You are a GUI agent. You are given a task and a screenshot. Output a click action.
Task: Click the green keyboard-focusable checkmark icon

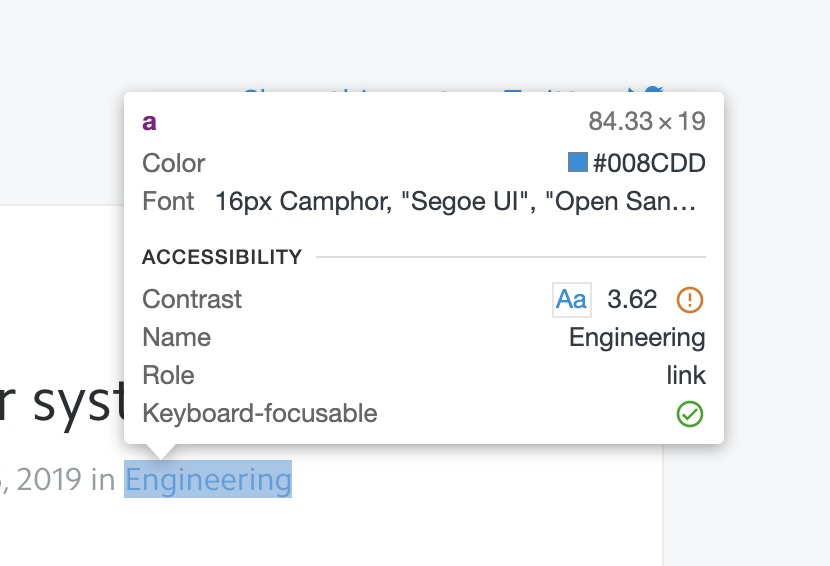tap(690, 413)
